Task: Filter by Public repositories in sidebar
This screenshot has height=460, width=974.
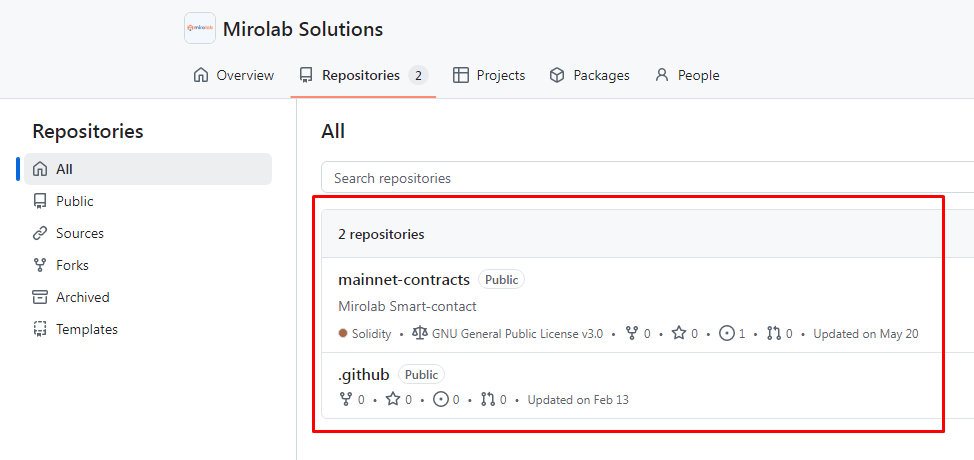Action: click(x=74, y=201)
